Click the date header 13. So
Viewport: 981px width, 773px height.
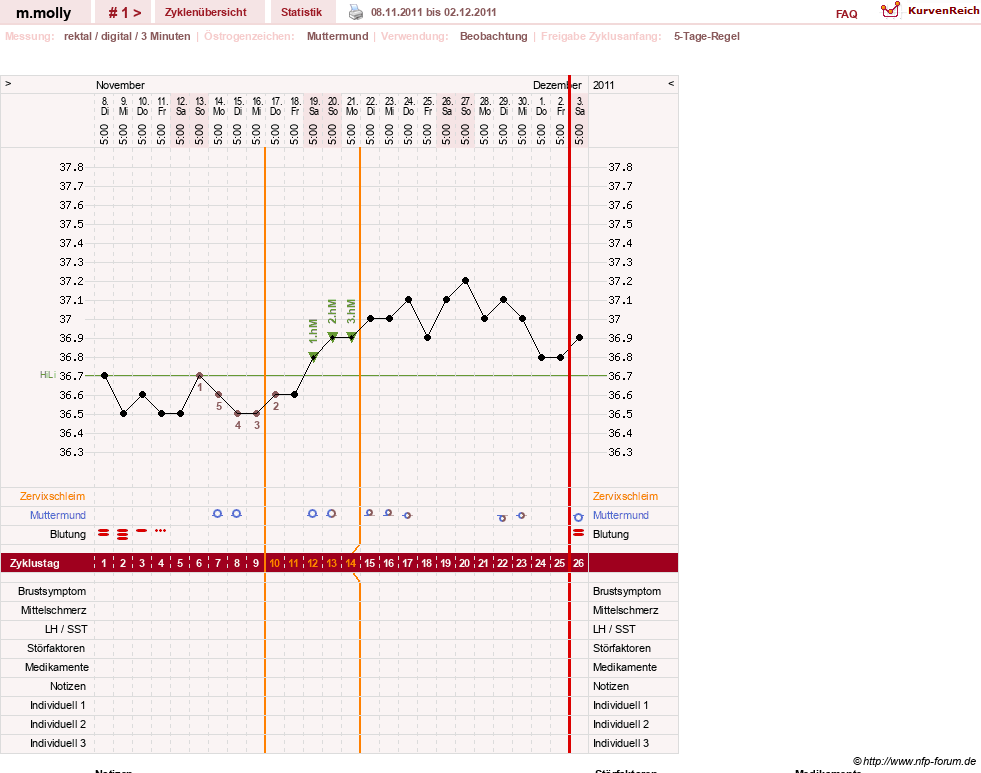(200, 106)
